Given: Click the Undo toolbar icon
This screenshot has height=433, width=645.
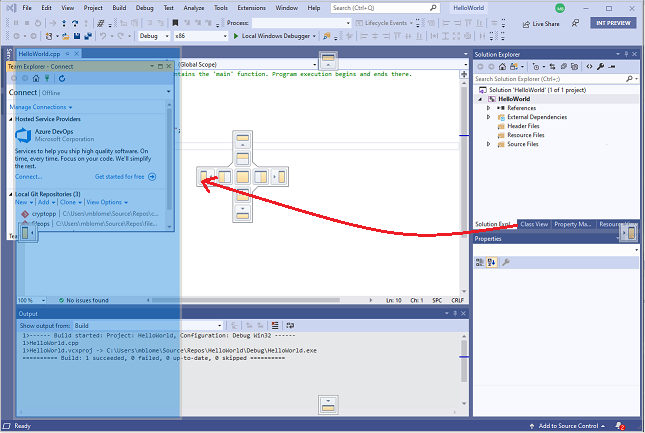Looking at the screenshot, I should (103, 36).
